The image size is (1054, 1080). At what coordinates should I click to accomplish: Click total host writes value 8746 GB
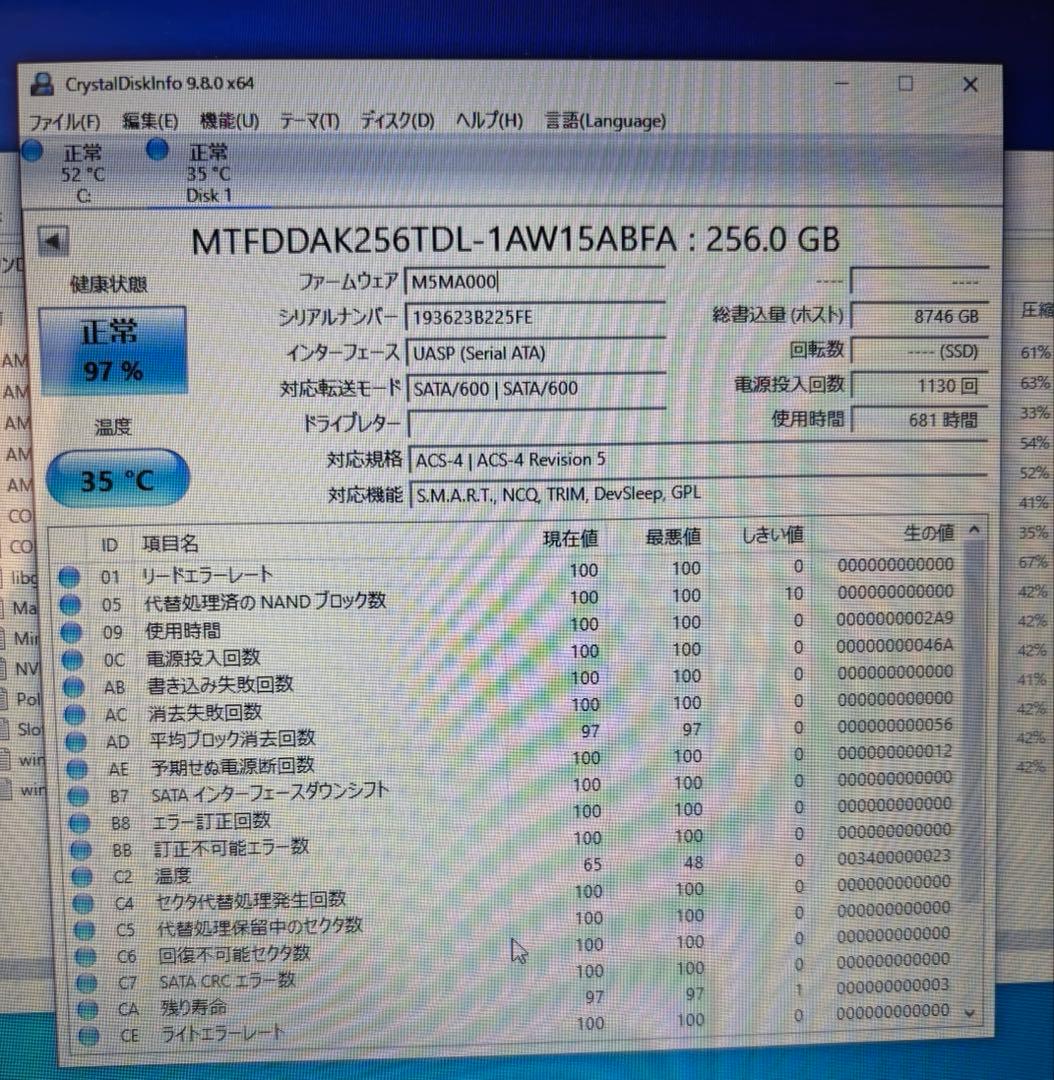coord(920,316)
